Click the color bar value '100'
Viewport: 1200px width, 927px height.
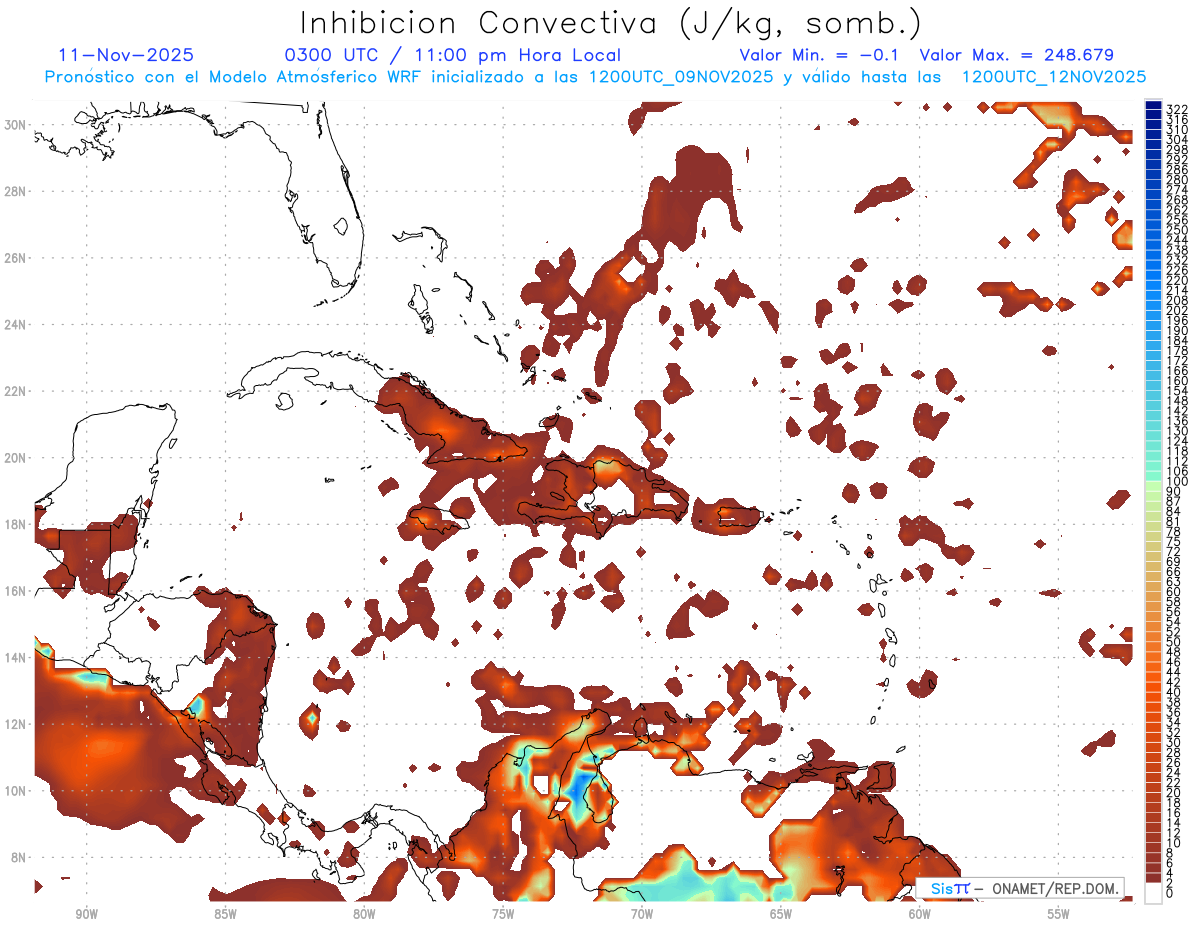tap(1176, 482)
